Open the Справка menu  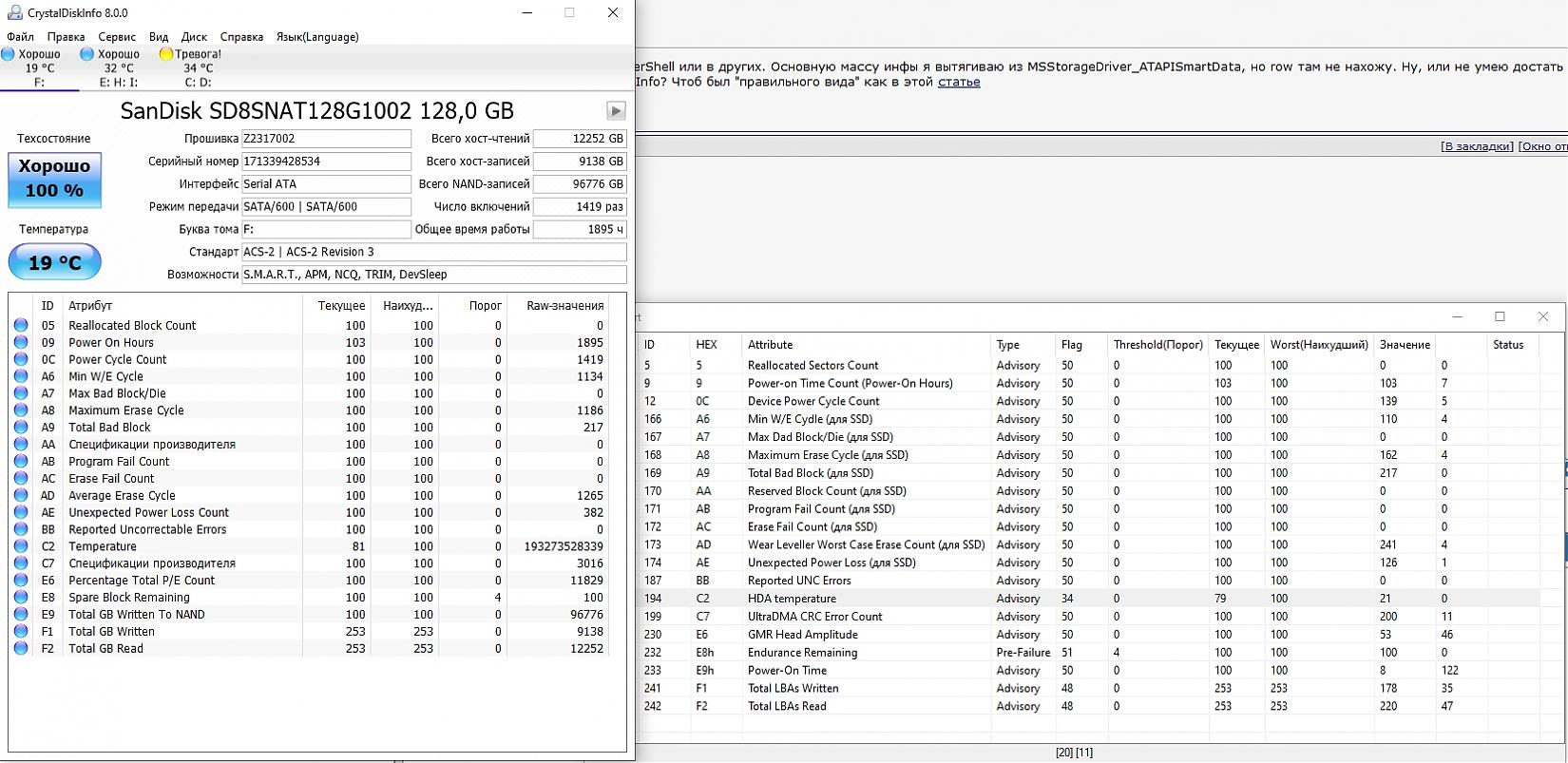click(241, 37)
